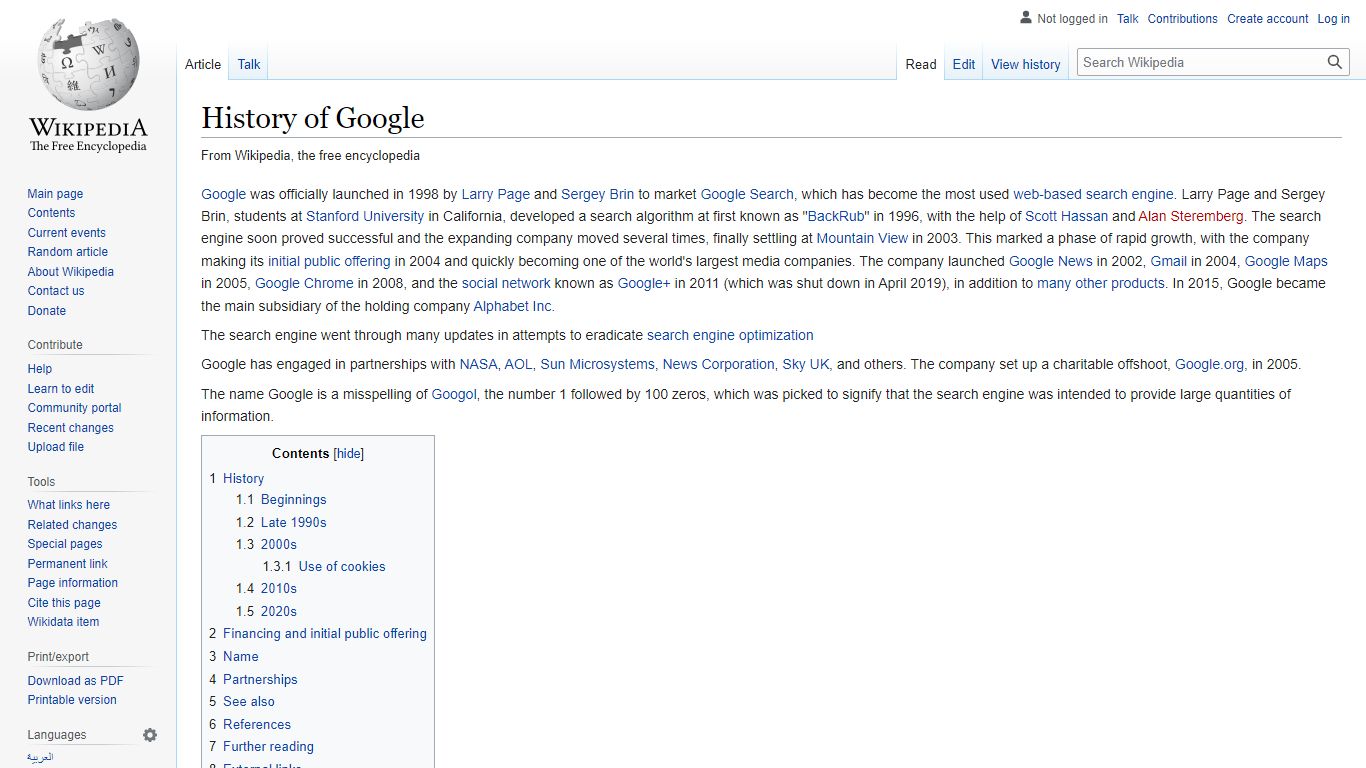Open the Mountain View link
Viewport: 1366px width, 768px height.
[x=863, y=238]
